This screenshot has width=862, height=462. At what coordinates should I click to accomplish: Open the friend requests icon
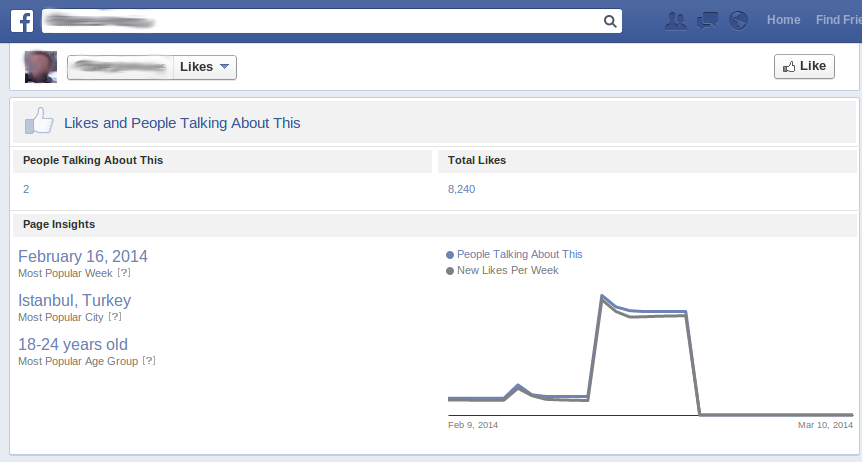click(x=676, y=20)
